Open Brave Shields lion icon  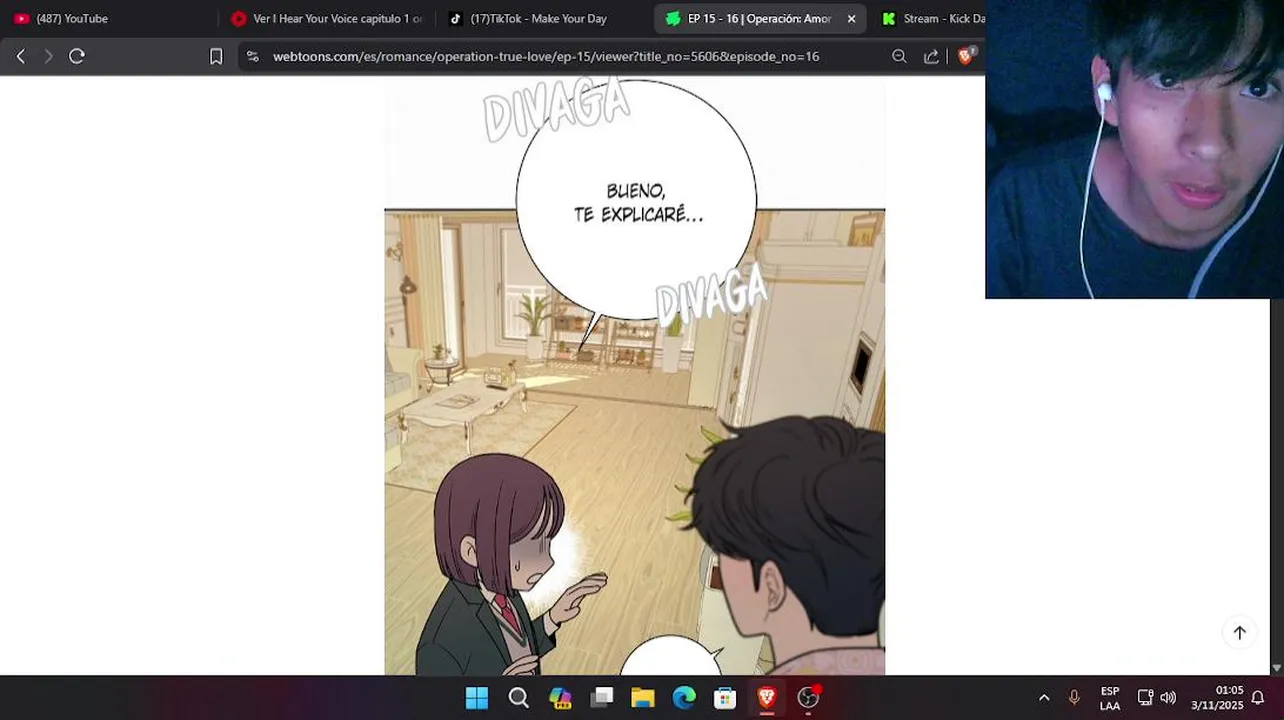(965, 56)
